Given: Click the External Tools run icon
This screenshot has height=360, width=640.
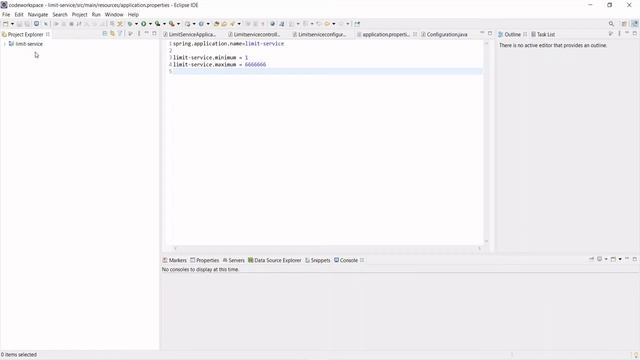Looking at the screenshot, I should (172, 24).
